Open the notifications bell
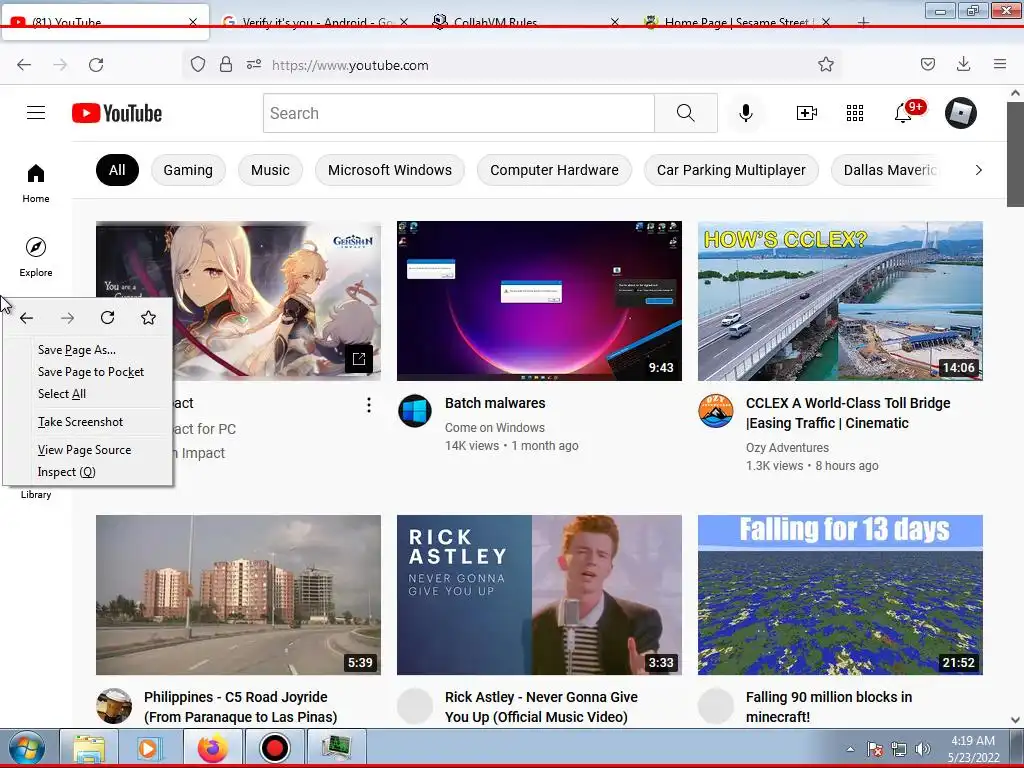1024x768 pixels. 903,113
